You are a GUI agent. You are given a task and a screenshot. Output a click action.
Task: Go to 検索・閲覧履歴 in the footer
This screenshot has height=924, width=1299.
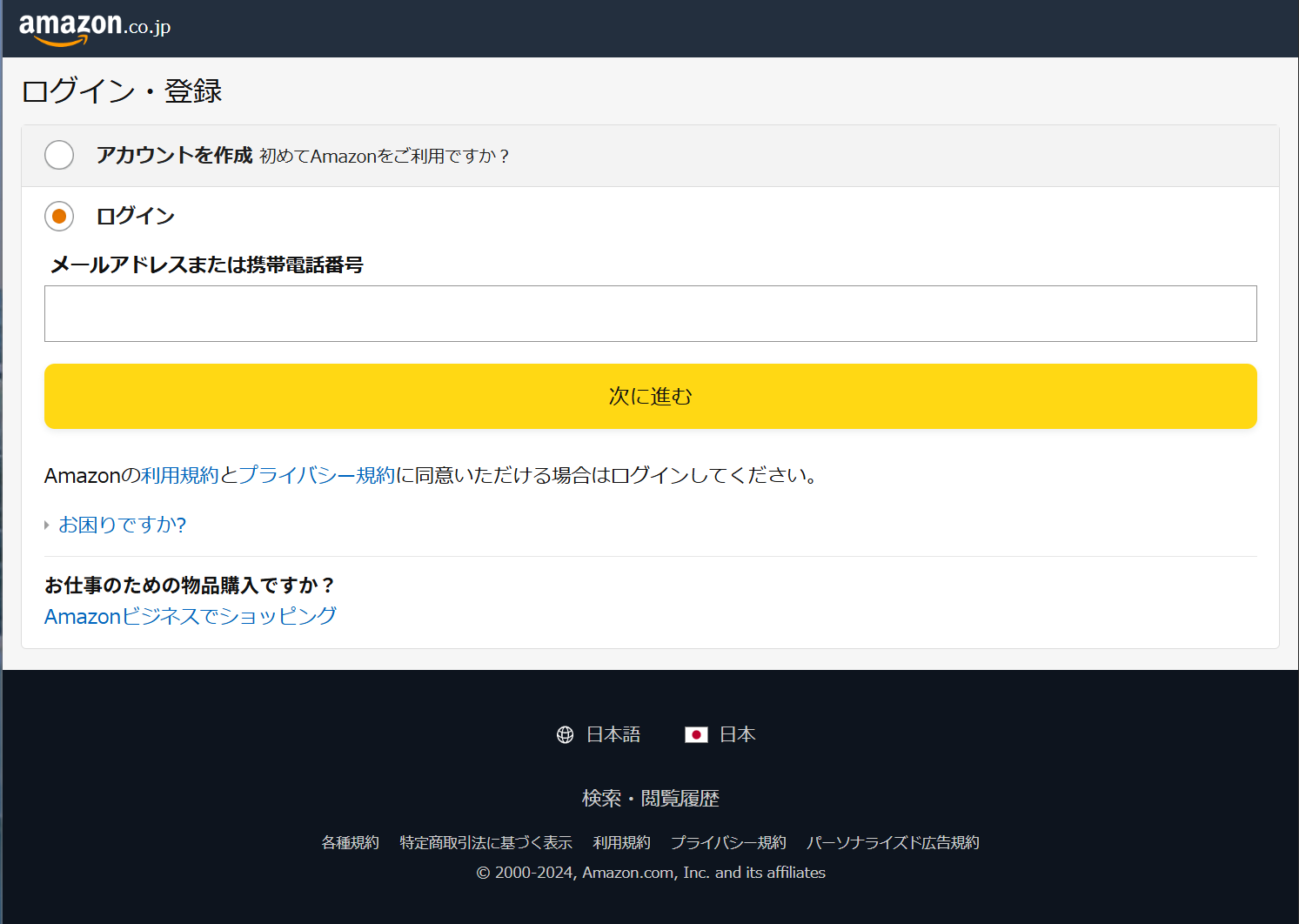coord(650,799)
